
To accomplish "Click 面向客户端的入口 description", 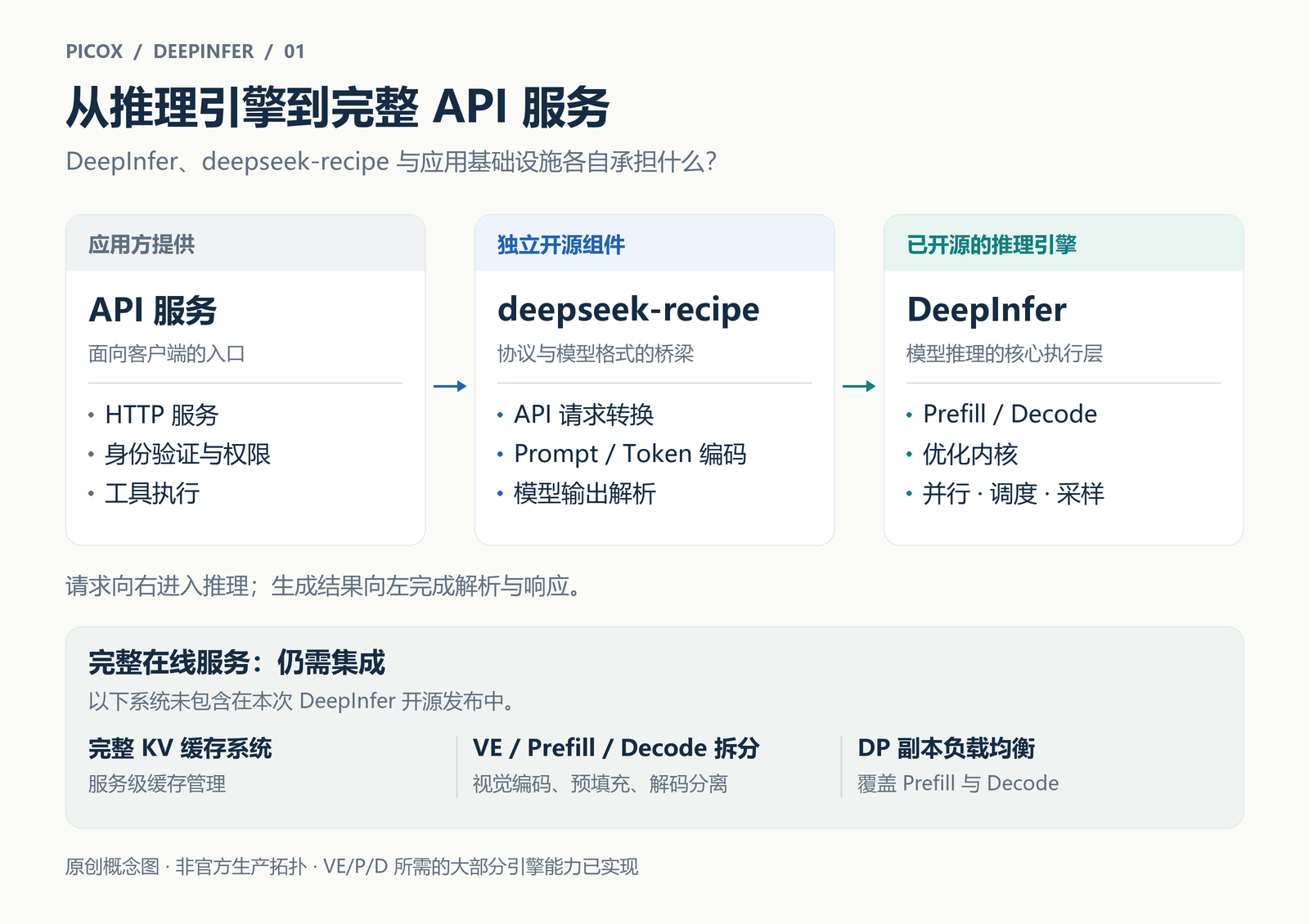I will coord(167,353).
